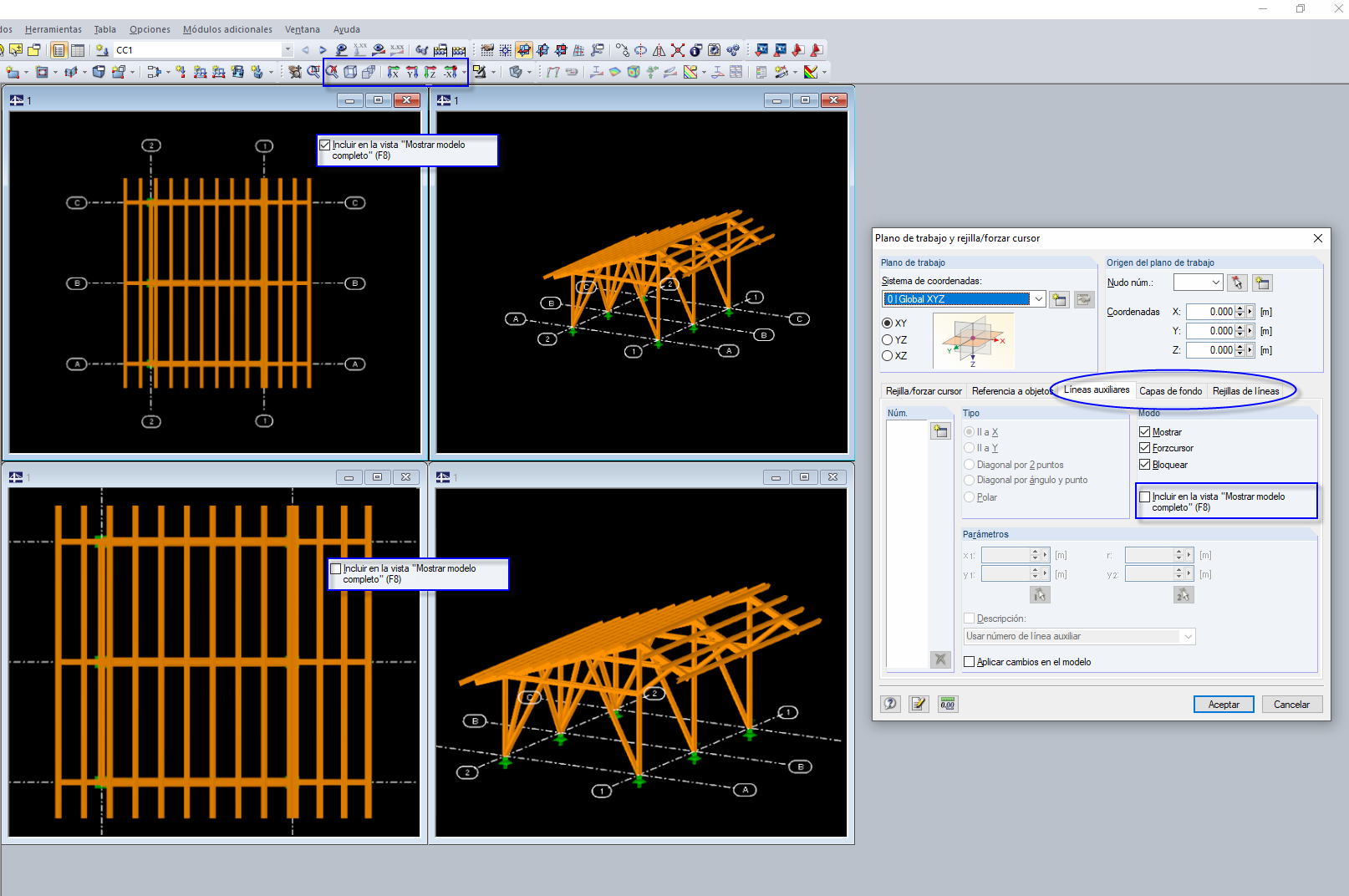Open the Nudo núm. dropdown
This screenshot has width=1349, height=896.
1215,283
